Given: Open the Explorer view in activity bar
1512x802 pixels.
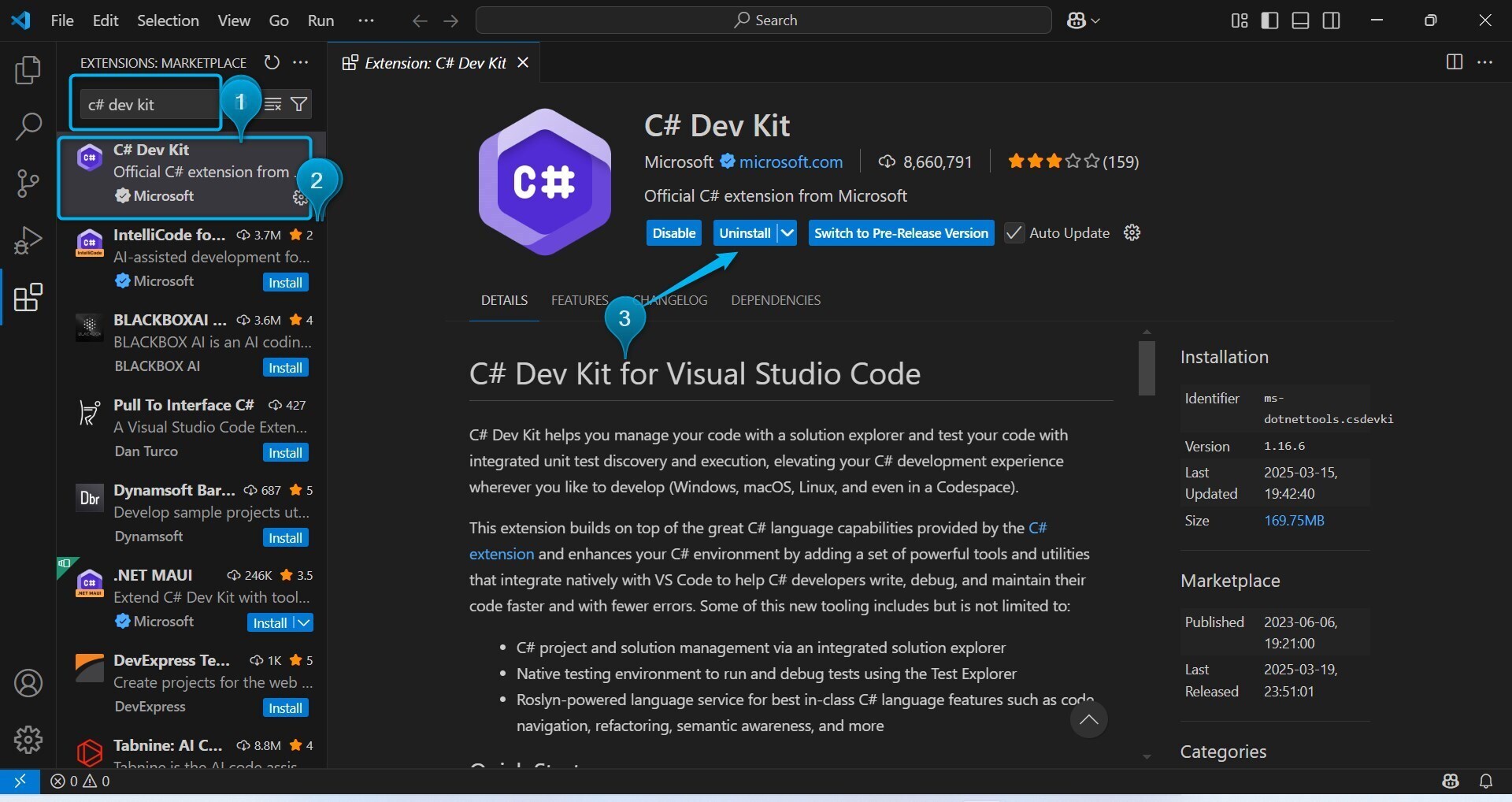Looking at the screenshot, I should point(28,70).
